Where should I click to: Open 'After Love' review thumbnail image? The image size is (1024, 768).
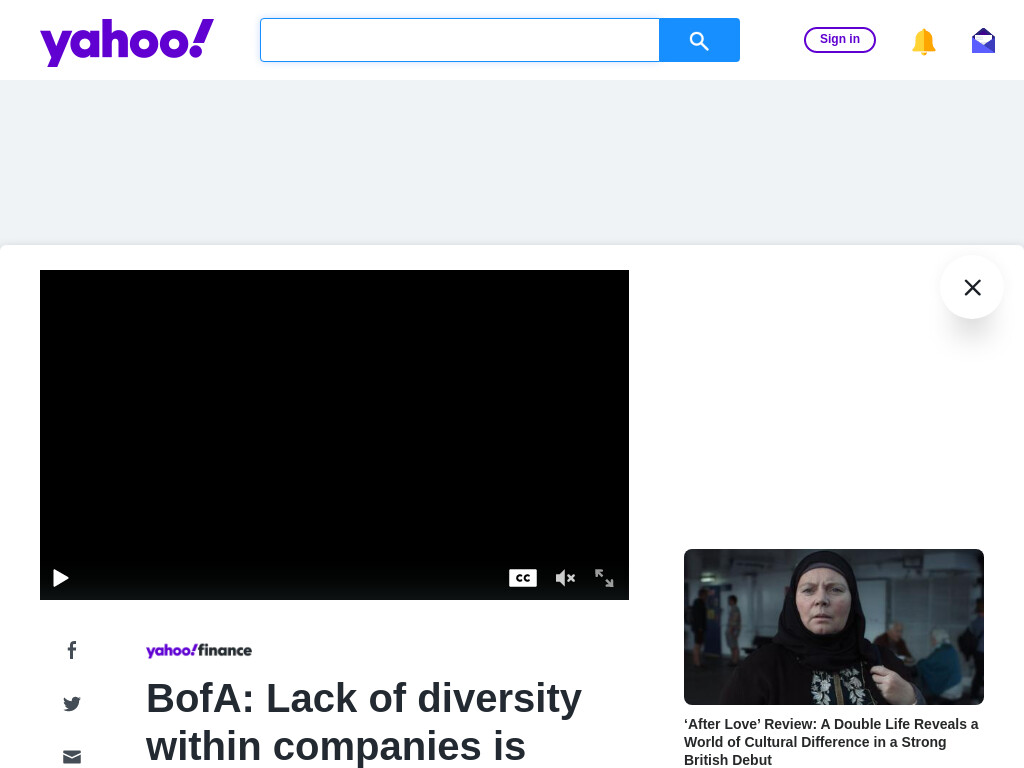tap(834, 627)
